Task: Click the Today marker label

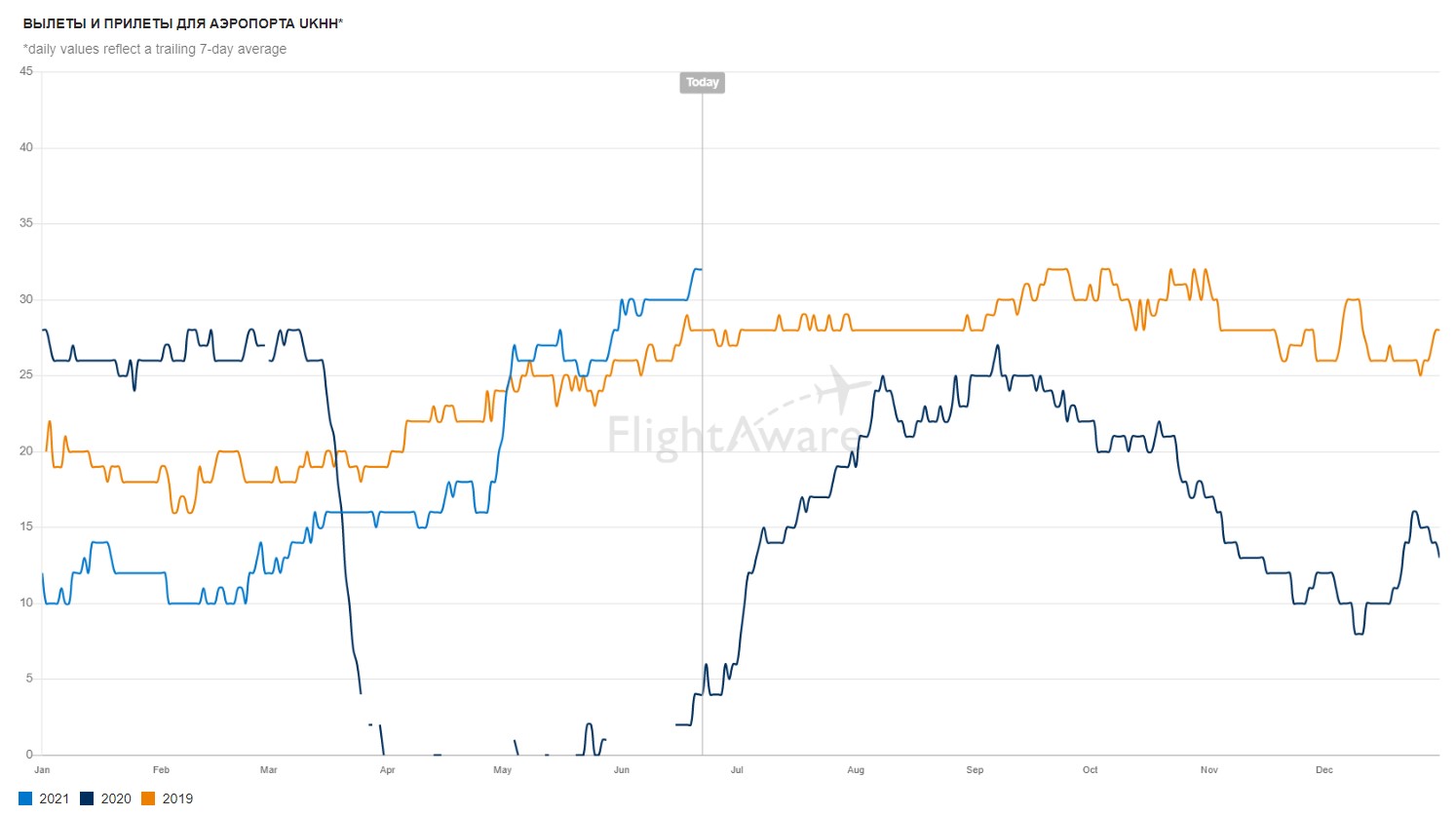Action: (x=702, y=83)
